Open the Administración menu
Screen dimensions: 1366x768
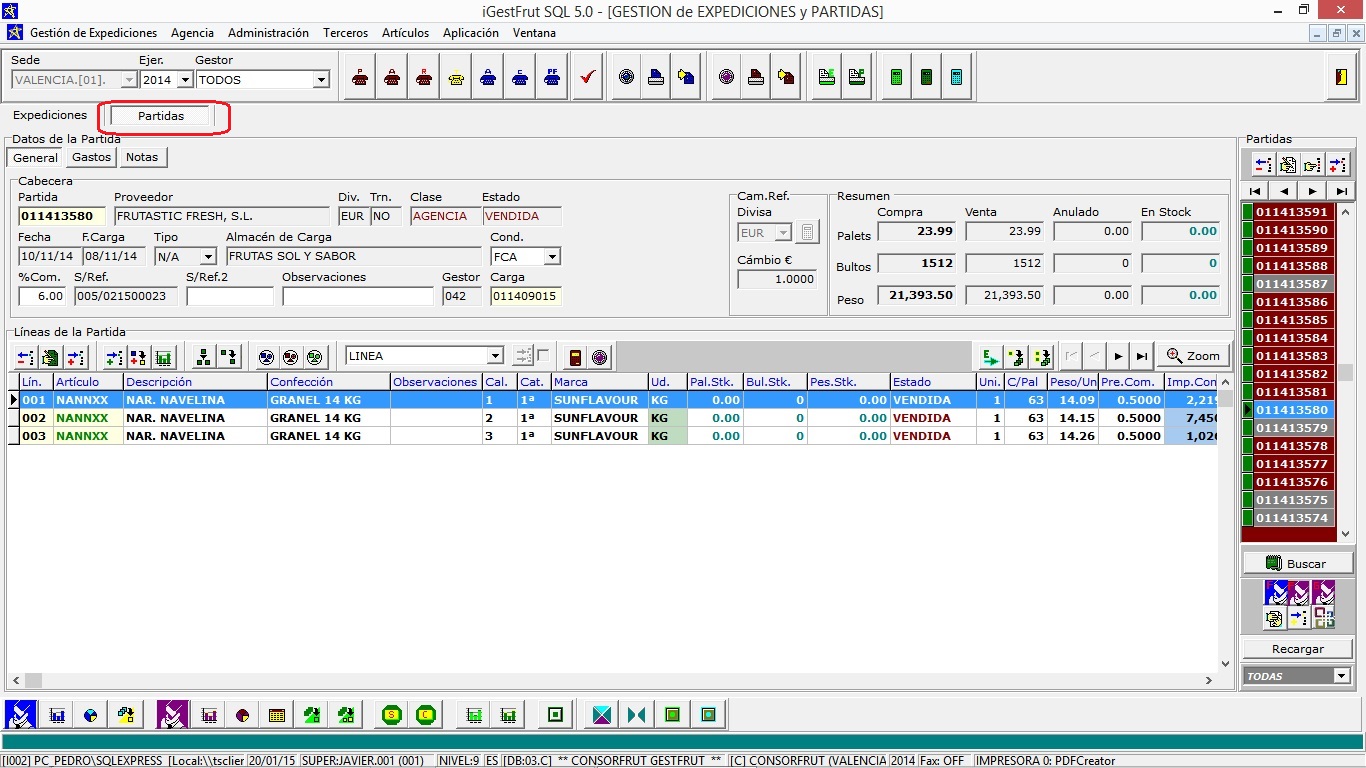pos(268,33)
